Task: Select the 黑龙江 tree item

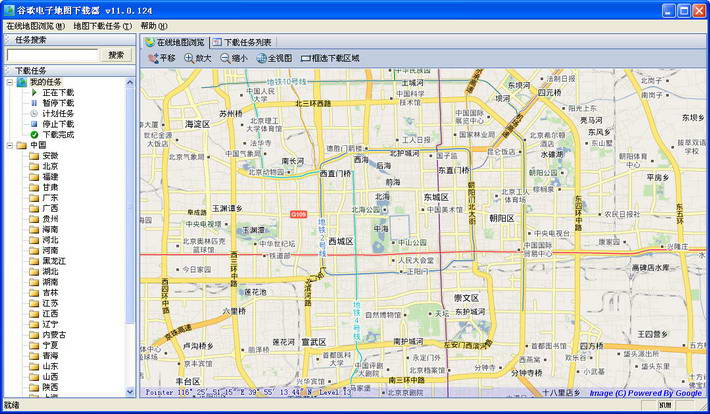Action: click(x=54, y=261)
